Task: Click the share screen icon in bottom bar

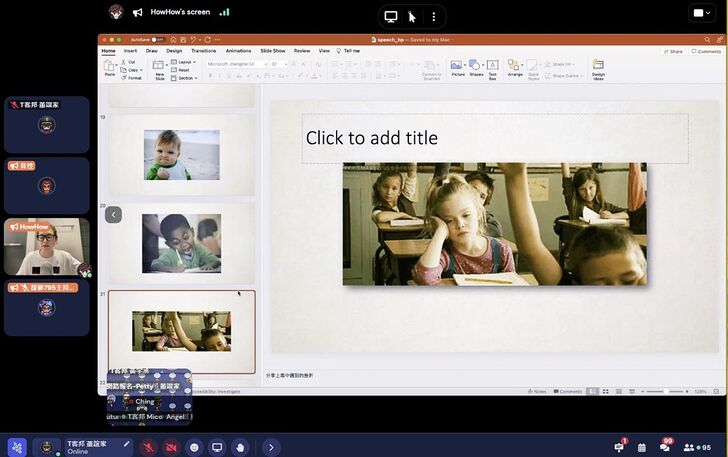Action: (x=217, y=447)
